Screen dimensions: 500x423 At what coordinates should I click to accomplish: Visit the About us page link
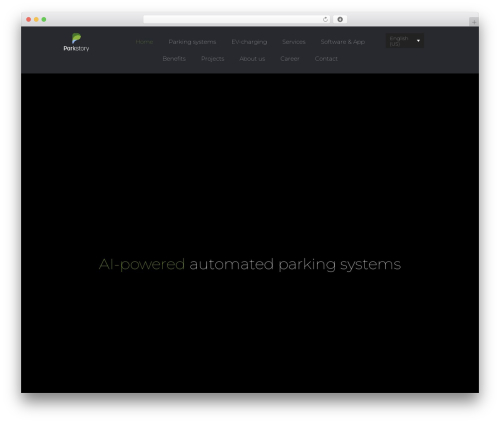252,59
